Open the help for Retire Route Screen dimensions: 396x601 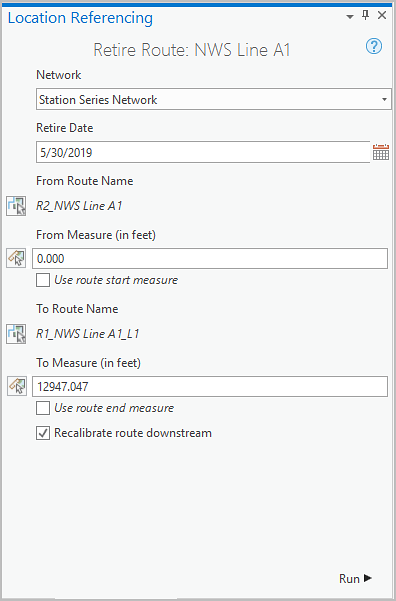point(374,46)
